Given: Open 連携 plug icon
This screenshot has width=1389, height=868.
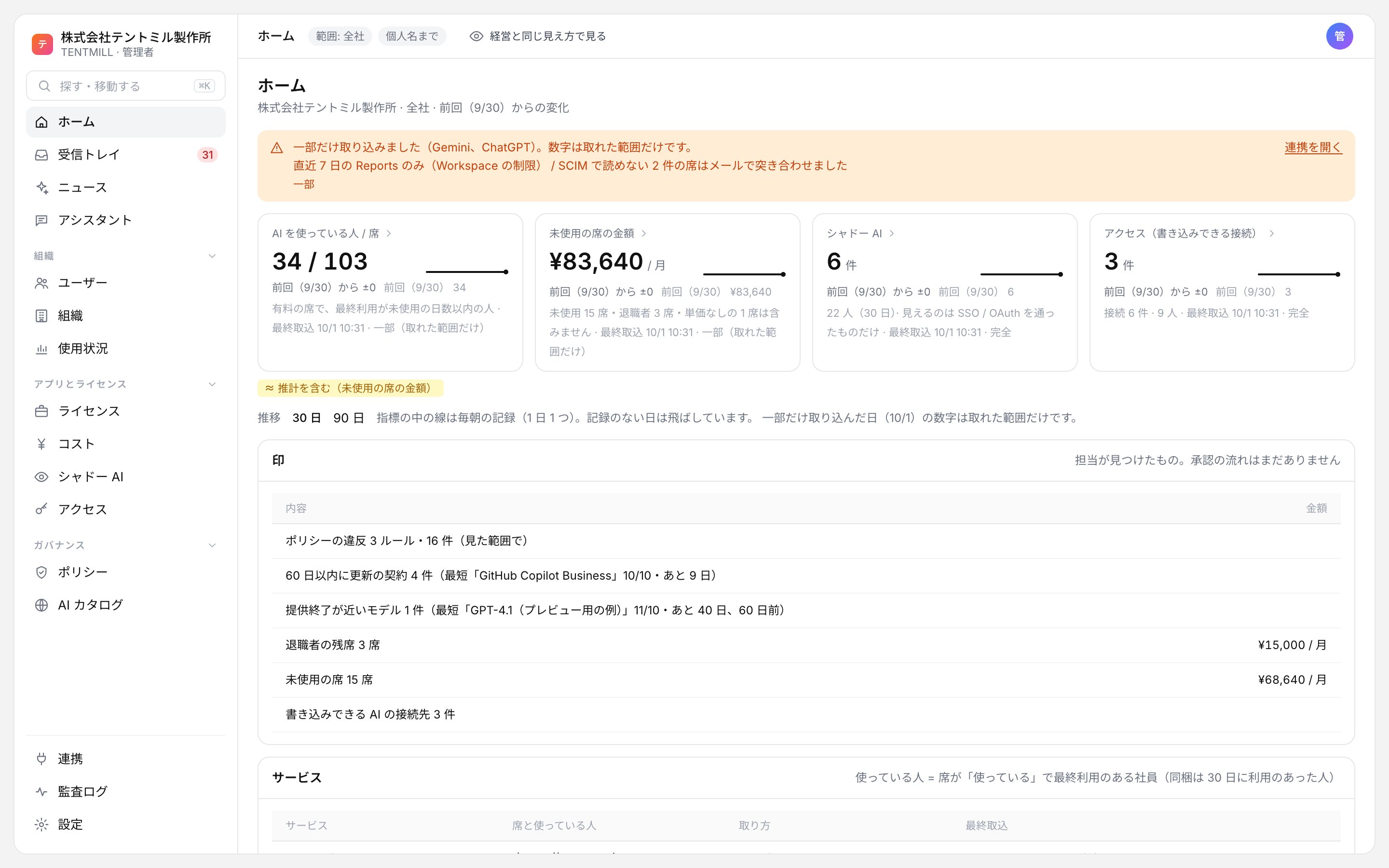Looking at the screenshot, I should click(41, 759).
